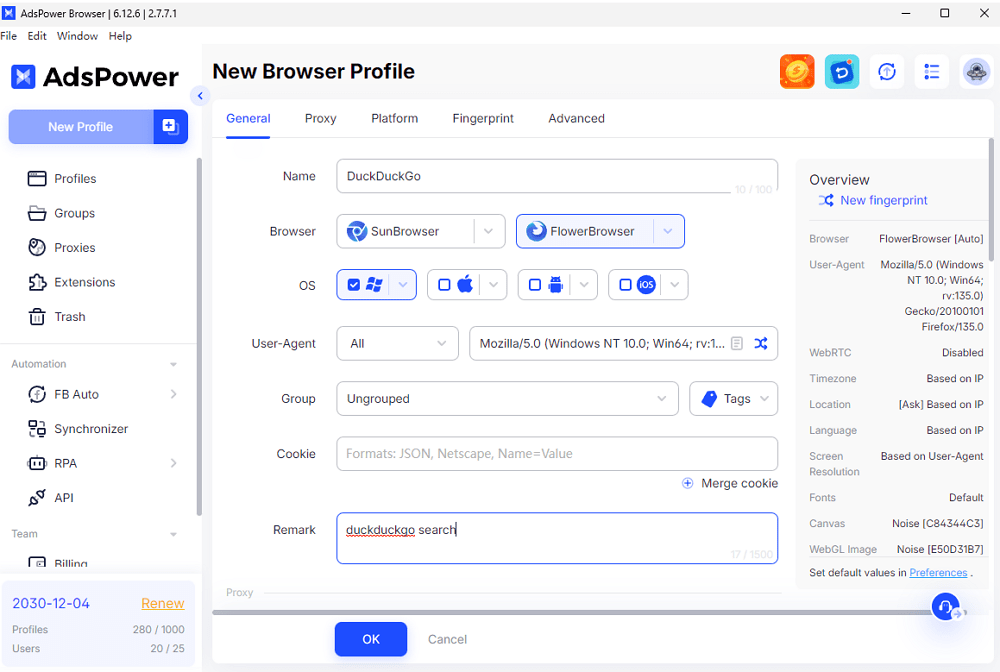Open User-Agent list icon
Viewport: 1000px width, 672px height.
(737, 343)
